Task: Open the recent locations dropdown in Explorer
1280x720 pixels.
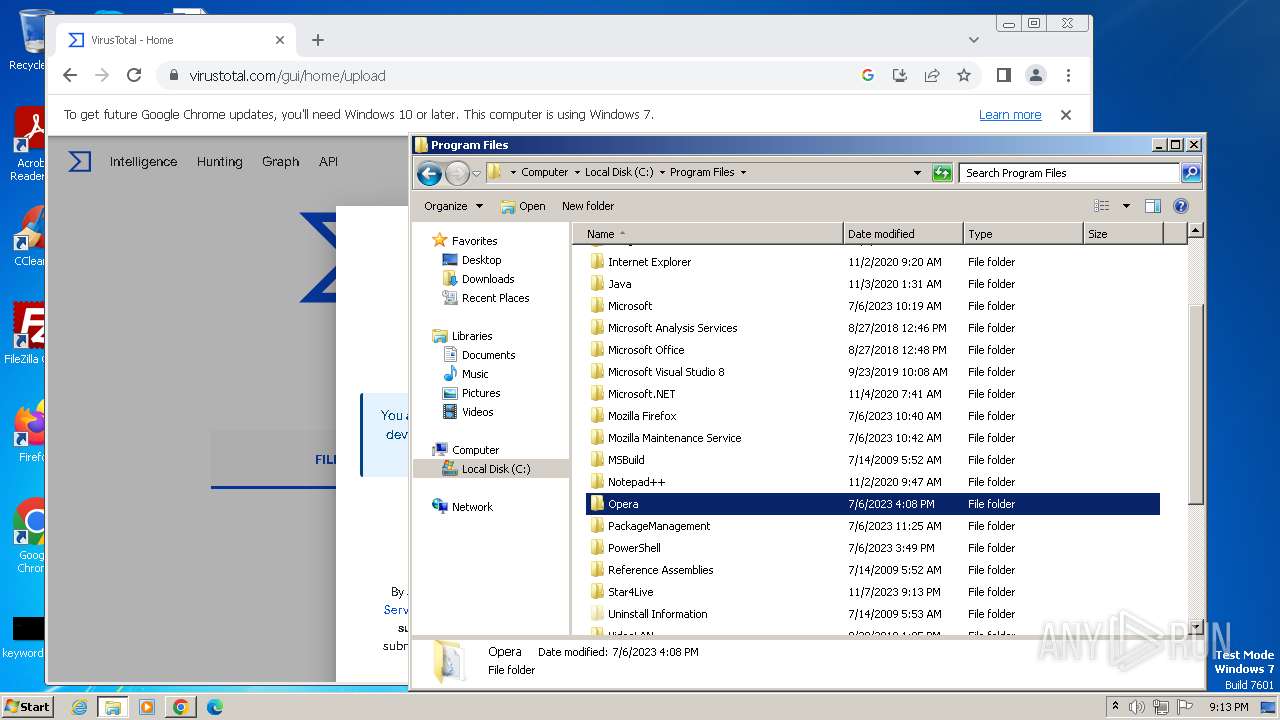Action: pos(476,173)
